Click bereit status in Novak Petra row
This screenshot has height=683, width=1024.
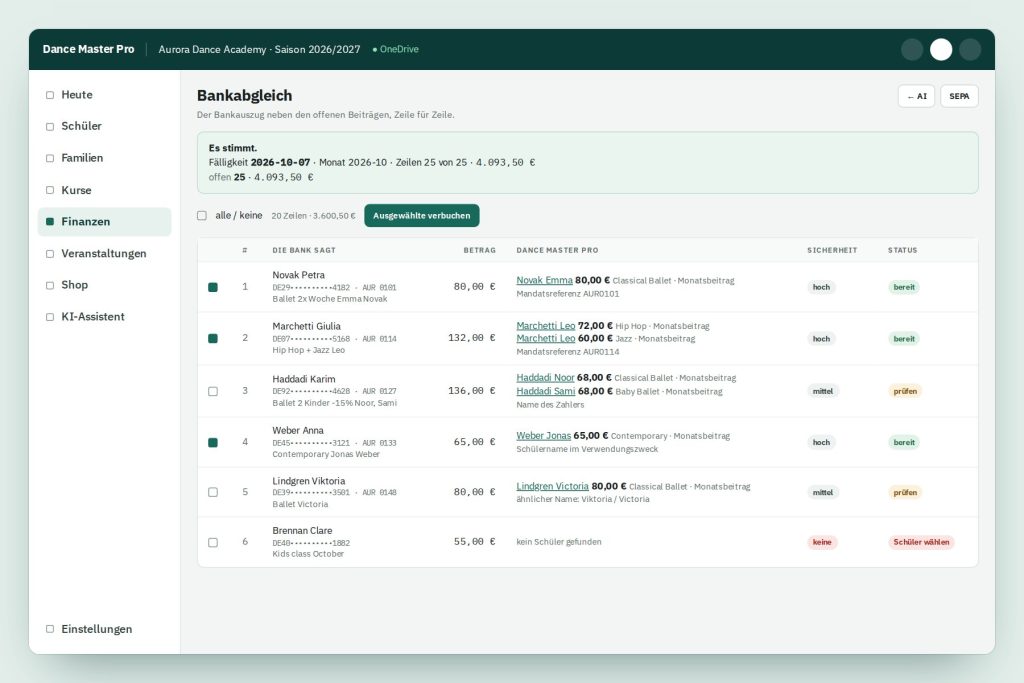pos(904,287)
